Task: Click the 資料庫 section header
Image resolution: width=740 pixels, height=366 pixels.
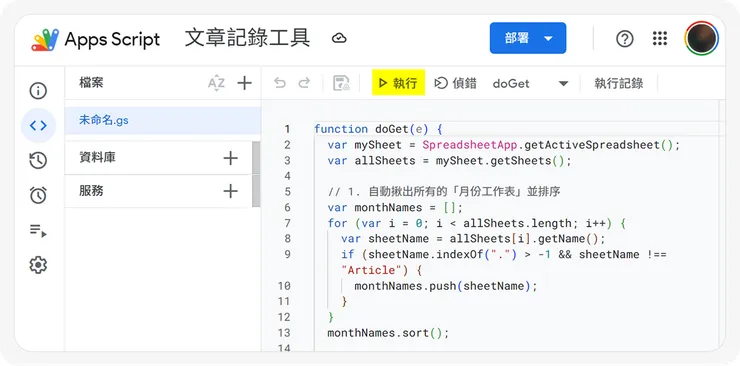Action: click(x=98, y=158)
